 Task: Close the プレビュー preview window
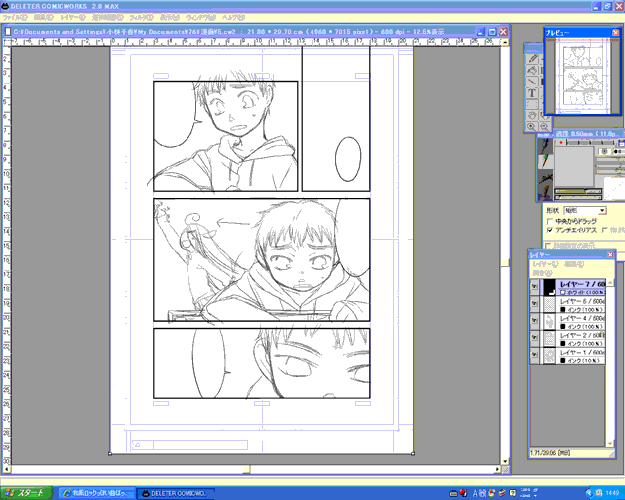coord(616,33)
